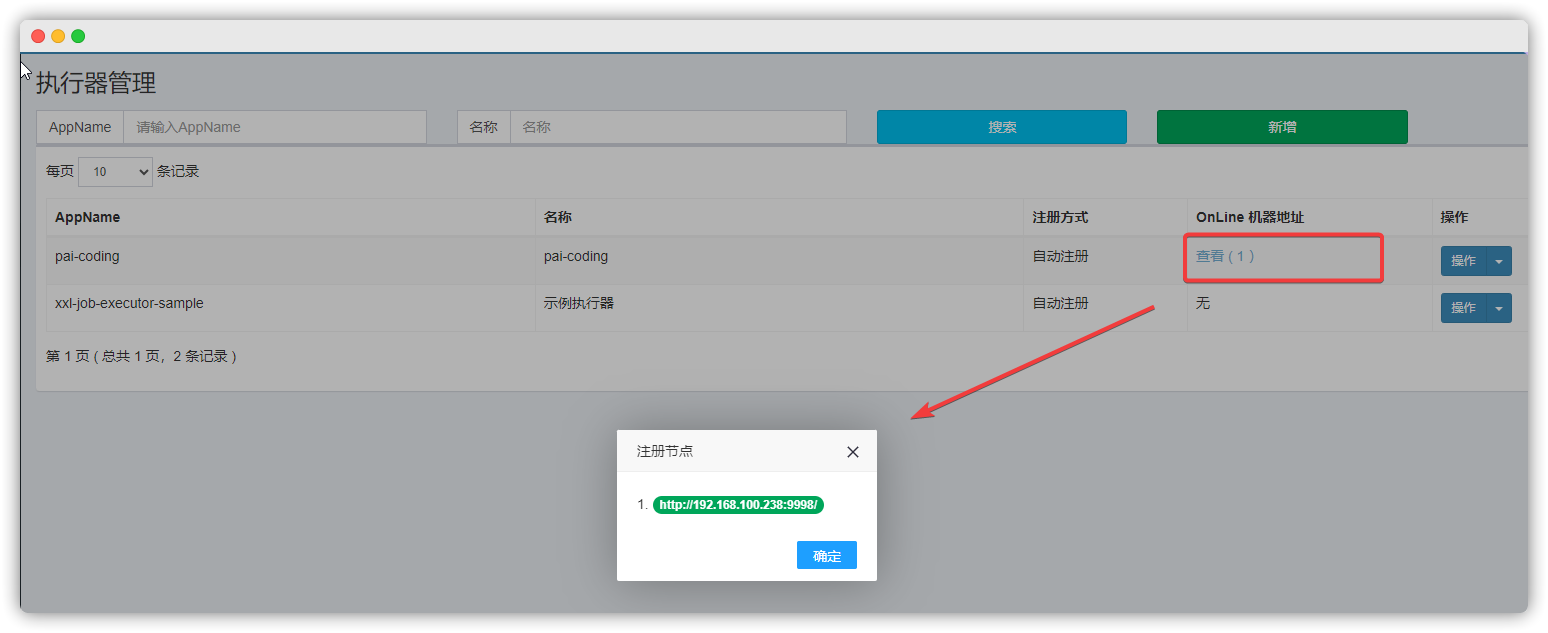Select the 注册节点 dialog title
The width and height of the screenshot is (1548, 633).
click(665, 451)
